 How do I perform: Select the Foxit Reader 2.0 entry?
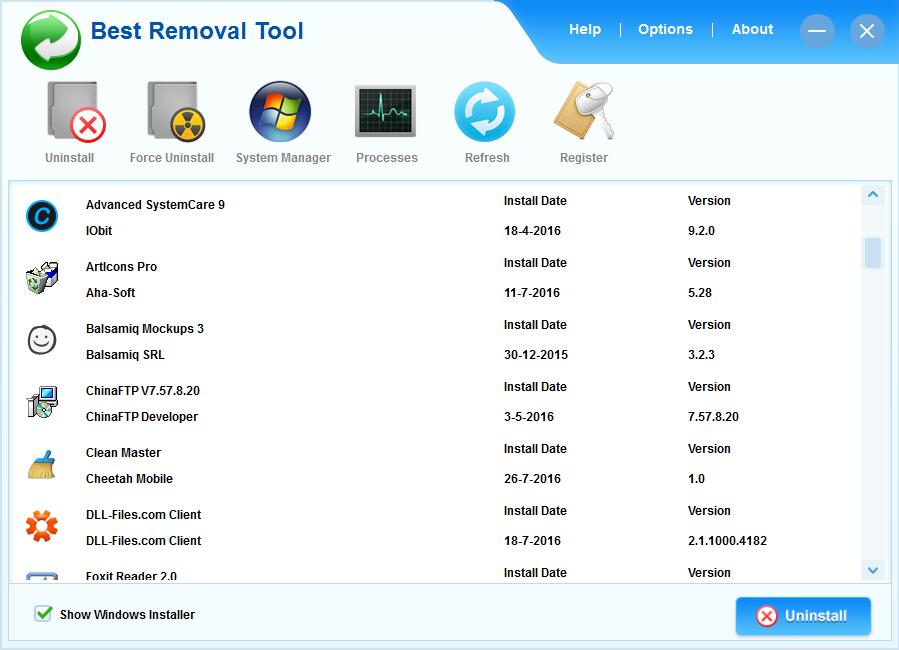(131, 575)
